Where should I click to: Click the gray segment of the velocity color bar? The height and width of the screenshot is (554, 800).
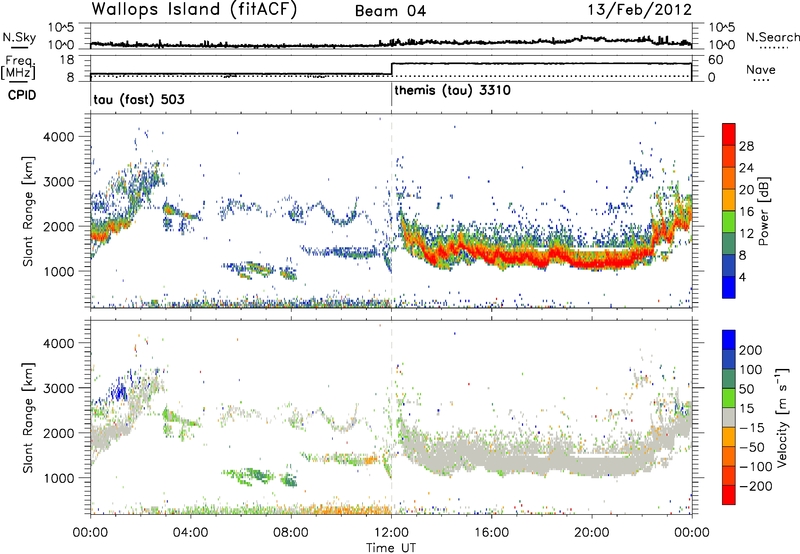click(x=729, y=417)
